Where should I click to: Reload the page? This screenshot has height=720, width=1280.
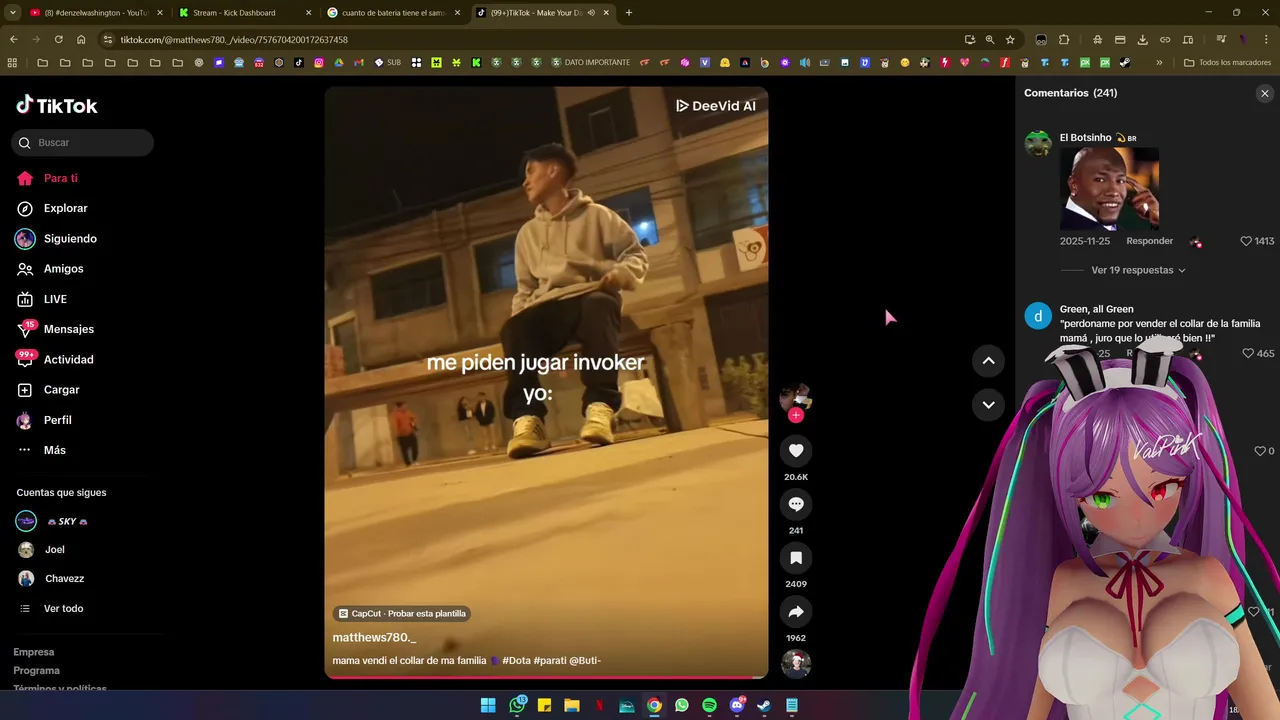pos(58,39)
